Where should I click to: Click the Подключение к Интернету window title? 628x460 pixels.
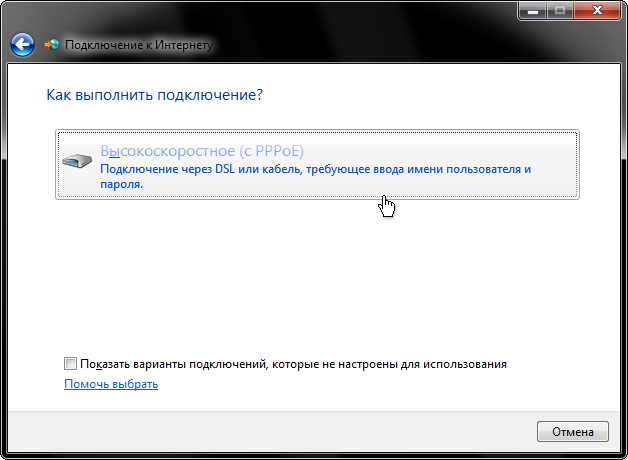139,45
